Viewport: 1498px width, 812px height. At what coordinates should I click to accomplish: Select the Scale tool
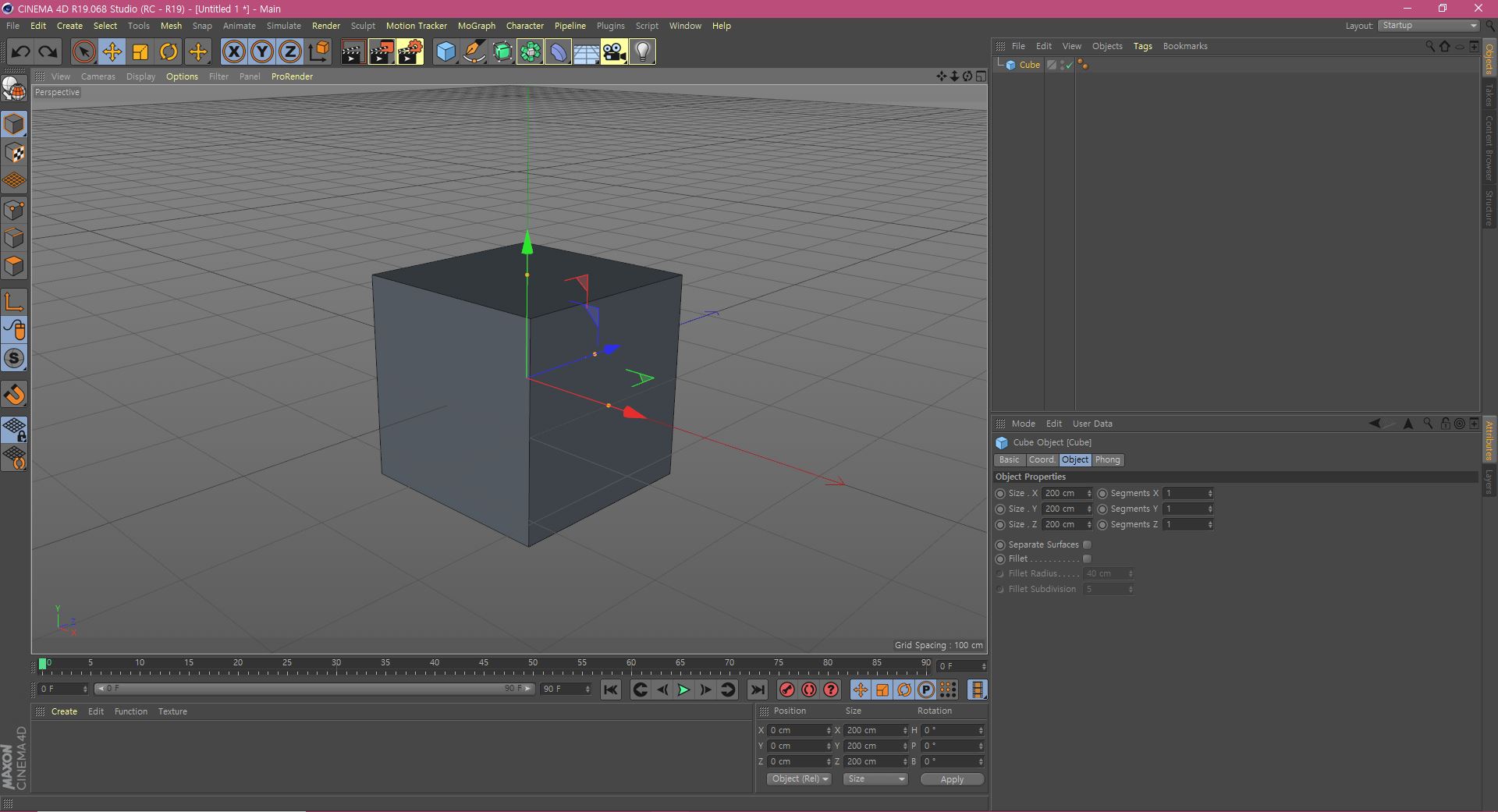(x=140, y=52)
